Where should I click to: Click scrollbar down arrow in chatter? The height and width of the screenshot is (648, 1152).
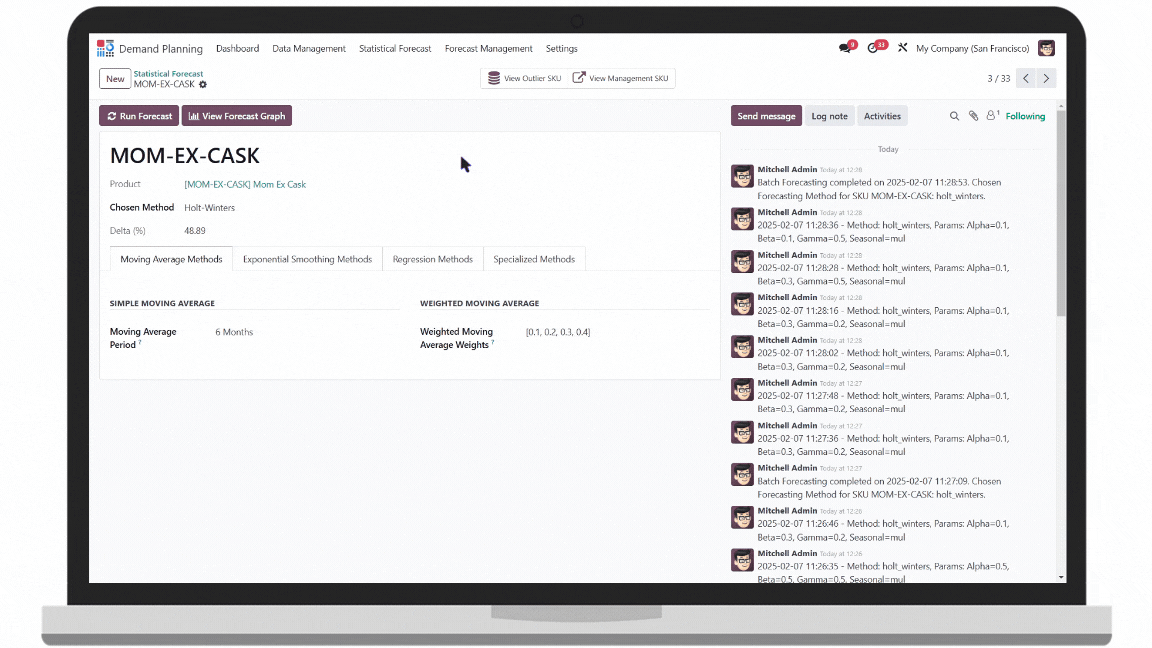[1061, 577]
